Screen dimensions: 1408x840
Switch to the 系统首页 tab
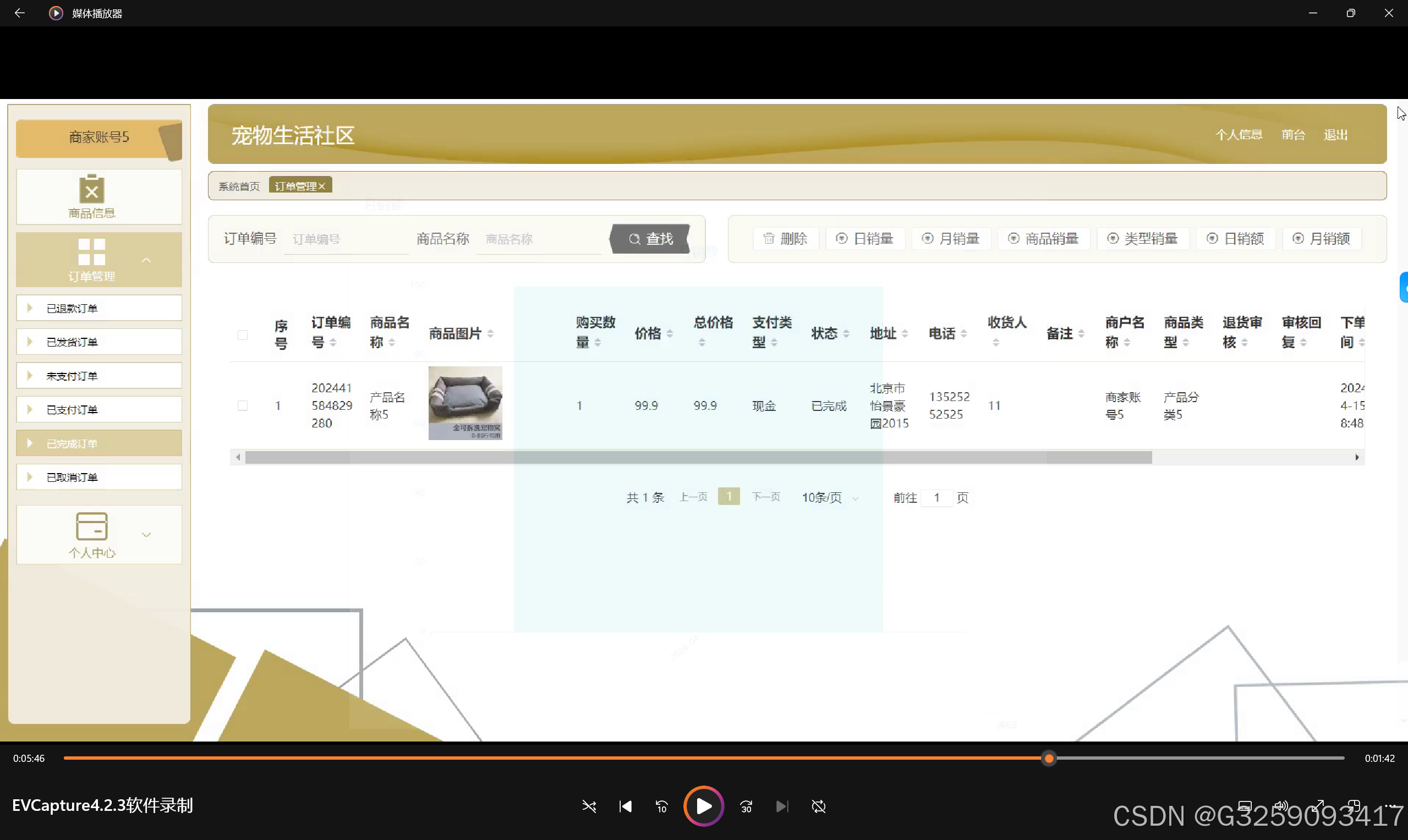(x=239, y=186)
